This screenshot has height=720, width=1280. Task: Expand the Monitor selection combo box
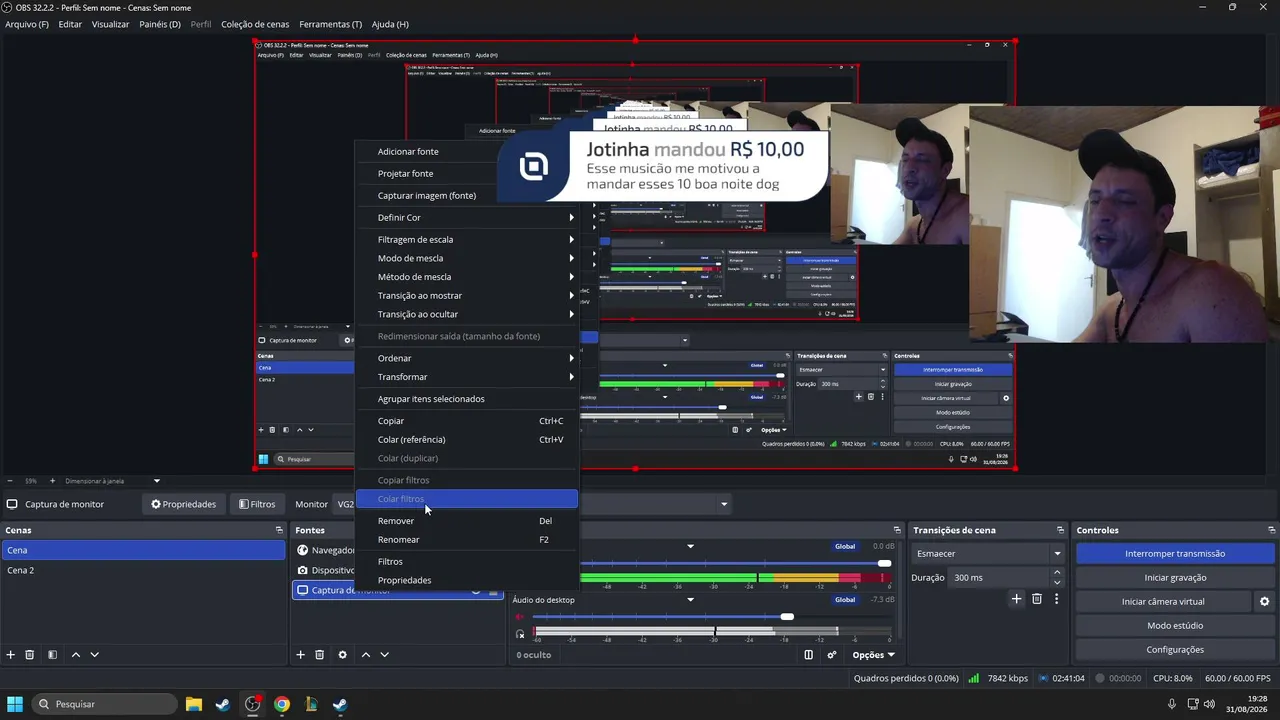(x=723, y=504)
